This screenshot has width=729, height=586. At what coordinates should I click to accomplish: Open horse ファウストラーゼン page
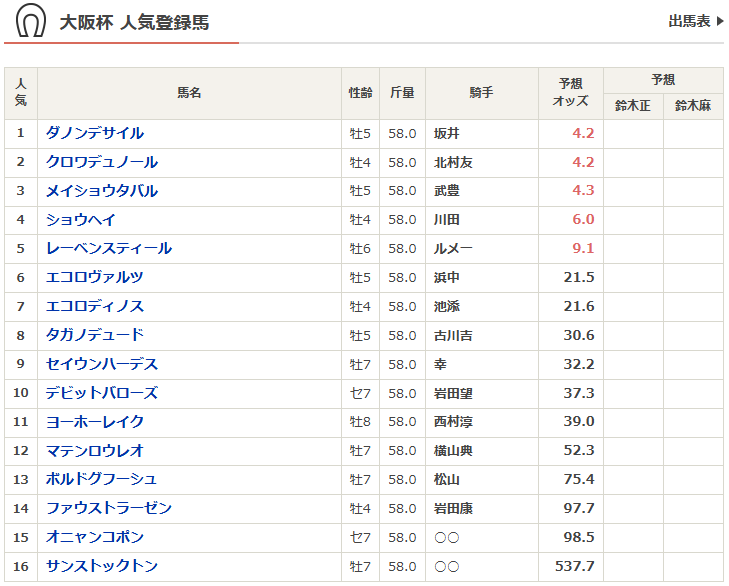click(x=108, y=509)
